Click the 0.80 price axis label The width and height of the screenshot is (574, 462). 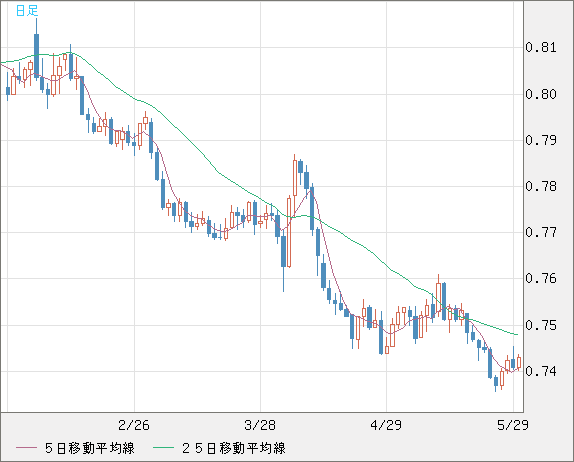coord(541,94)
